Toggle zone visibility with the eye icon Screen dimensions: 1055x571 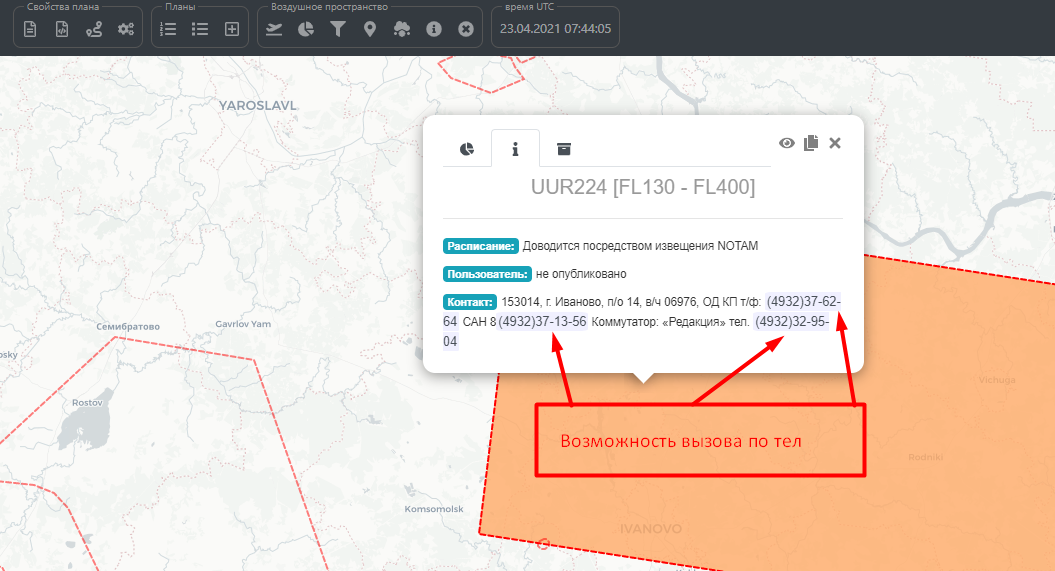tap(787, 143)
